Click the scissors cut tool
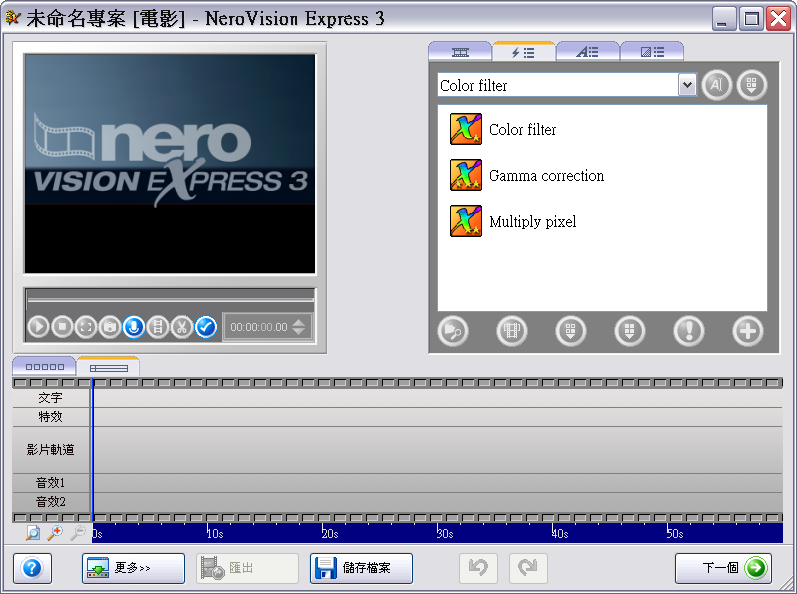Screen dimensions: 797x594 181,327
